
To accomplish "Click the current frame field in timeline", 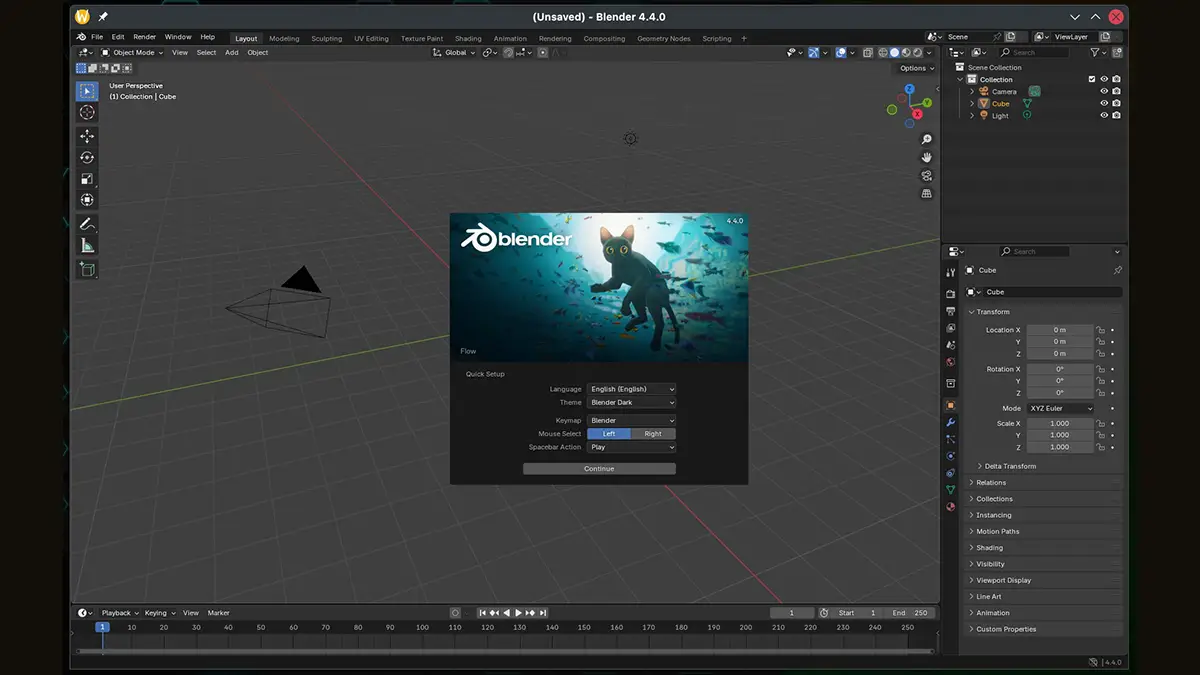I will point(792,613).
